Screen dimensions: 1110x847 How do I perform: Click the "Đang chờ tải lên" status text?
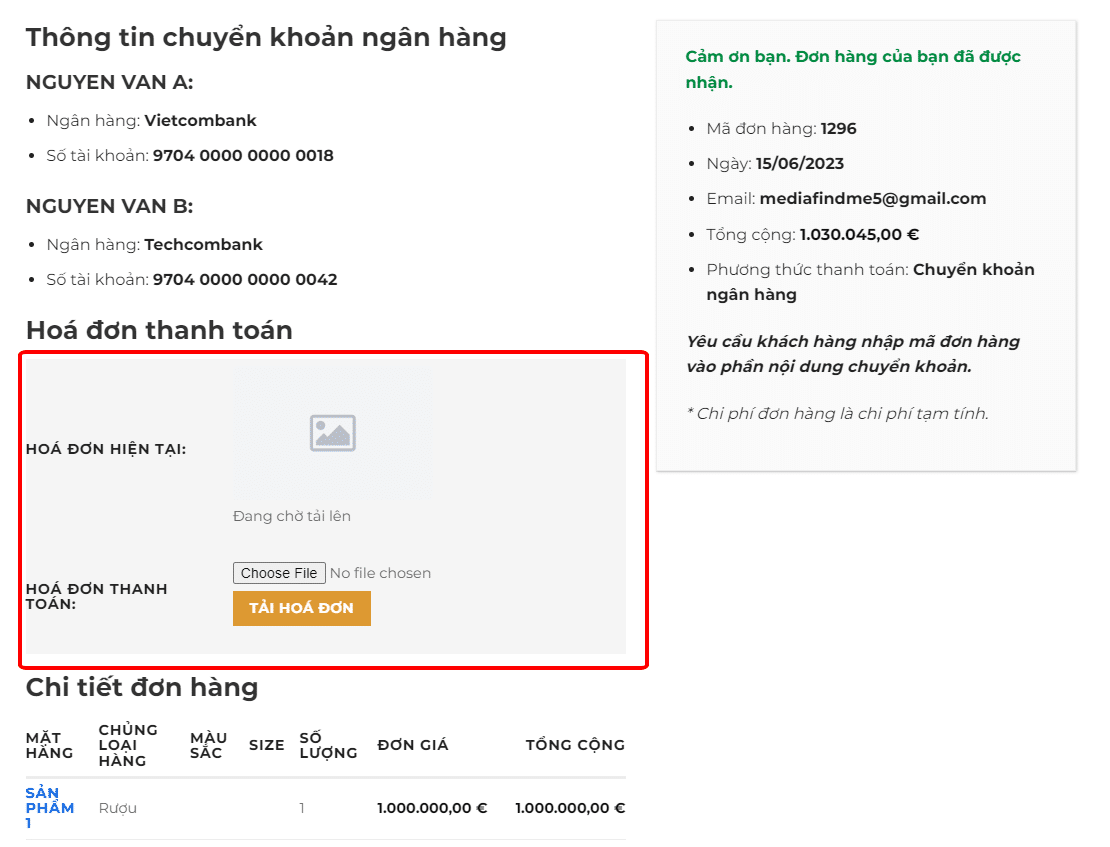coord(292,516)
